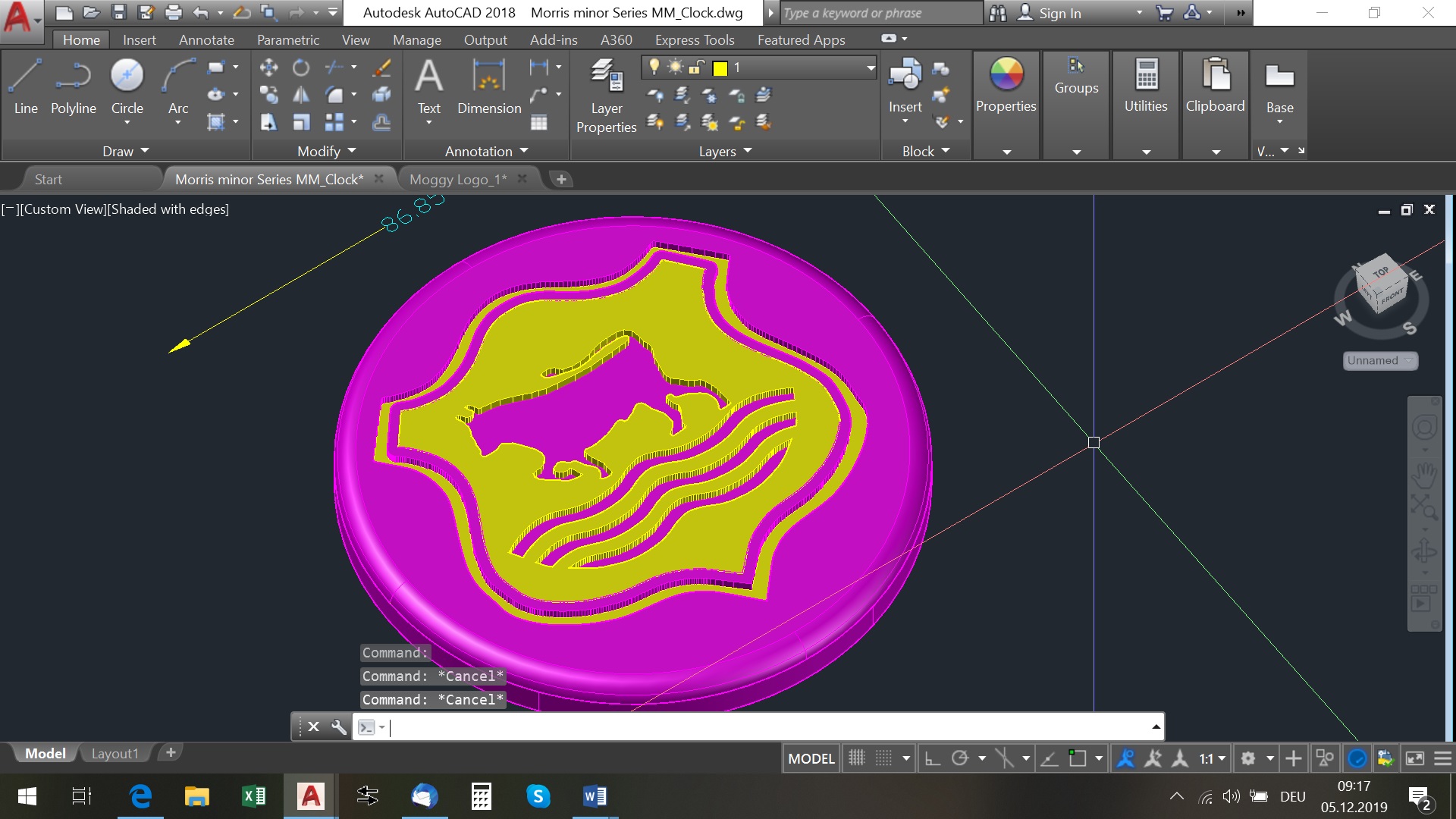Image resolution: width=1456 pixels, height=819 pixels.
Task: Open the Express Tools ribbon tab
Action: click(x=693, y=40)
